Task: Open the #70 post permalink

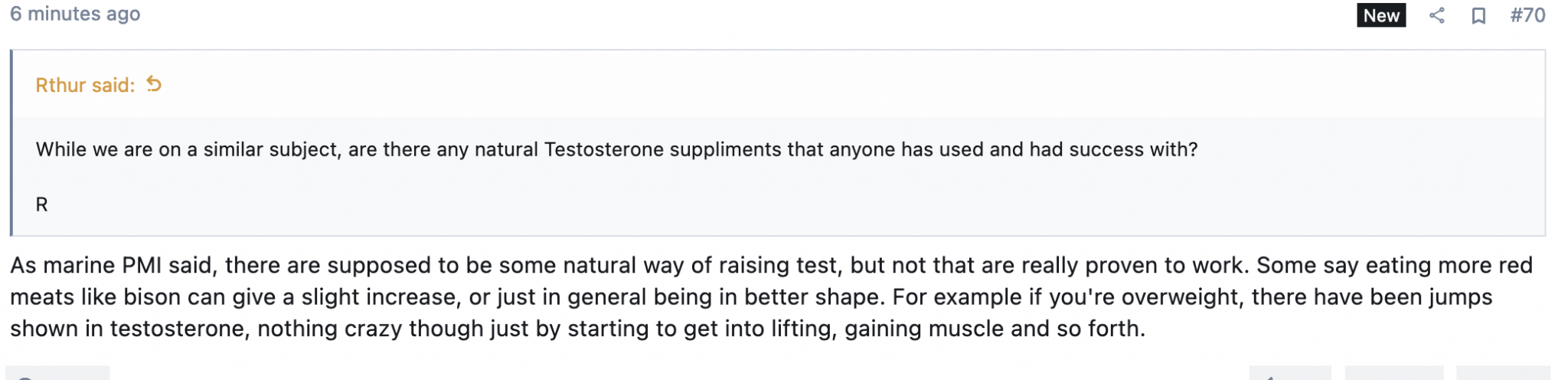Action: (1527, 15)
